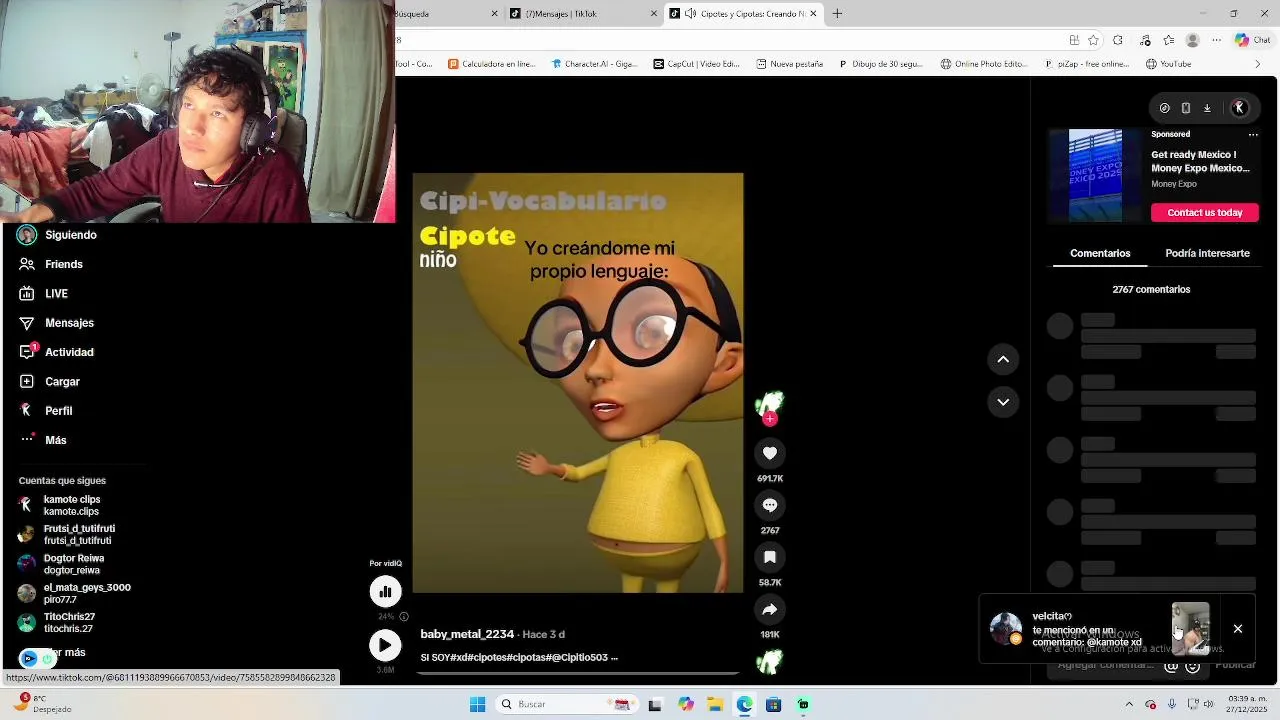The height and width of the screenshot is (720, 1280).
Task: Expand Ver más followed accounts
Action: click(70, 652)
